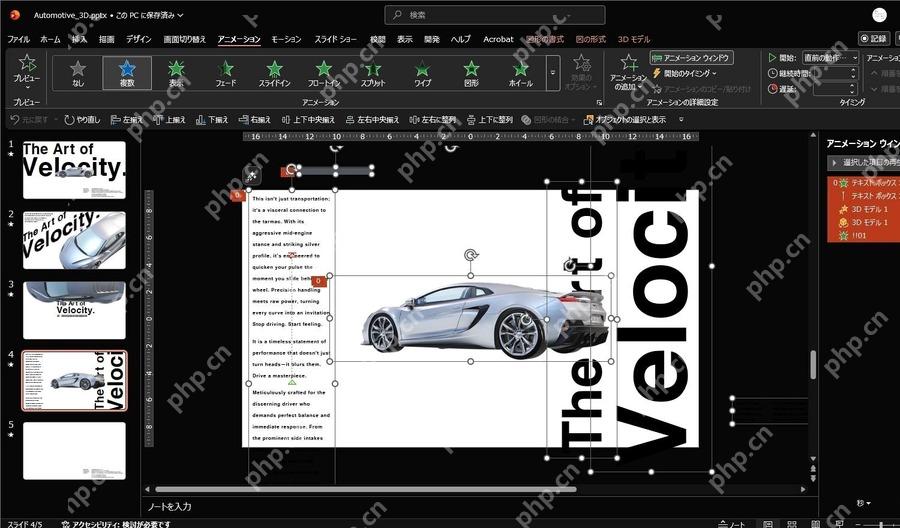The width and height of the screenshot is (900, 528).
Task: Switch to the 3D モデル tab
Action: click(x=634, y=39)
